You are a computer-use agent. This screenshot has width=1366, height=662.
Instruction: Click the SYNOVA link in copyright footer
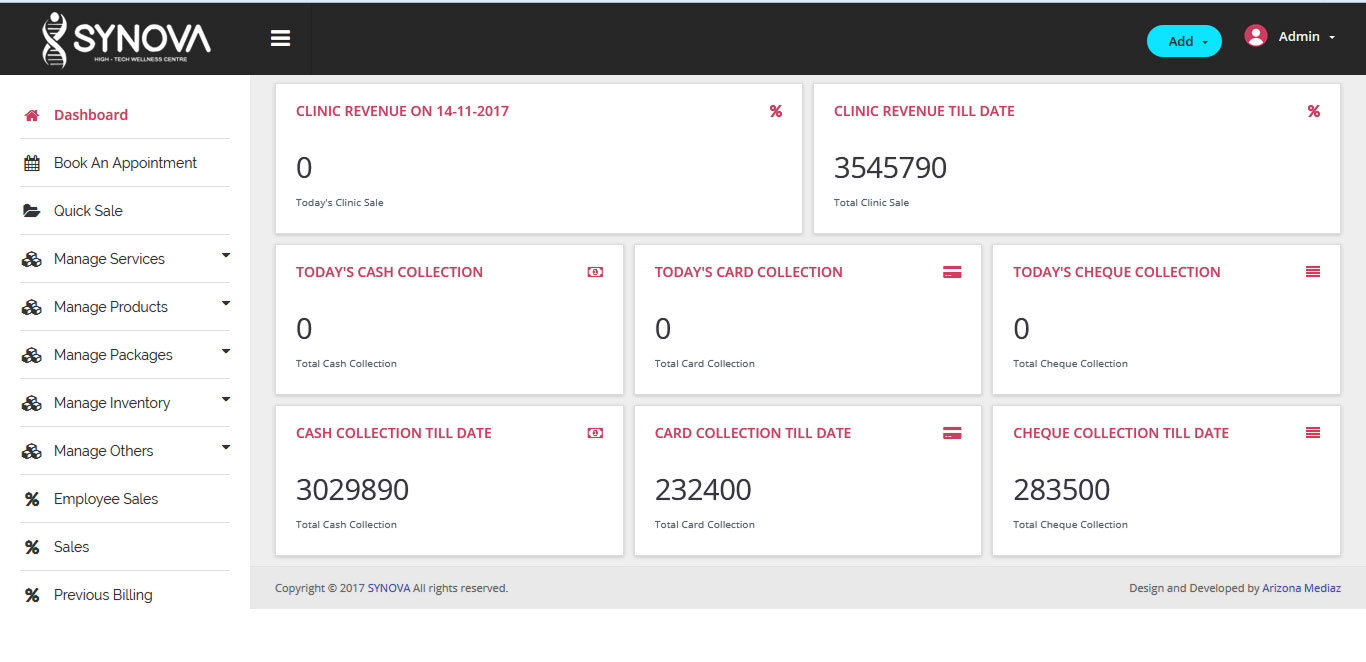pos(388,588)
